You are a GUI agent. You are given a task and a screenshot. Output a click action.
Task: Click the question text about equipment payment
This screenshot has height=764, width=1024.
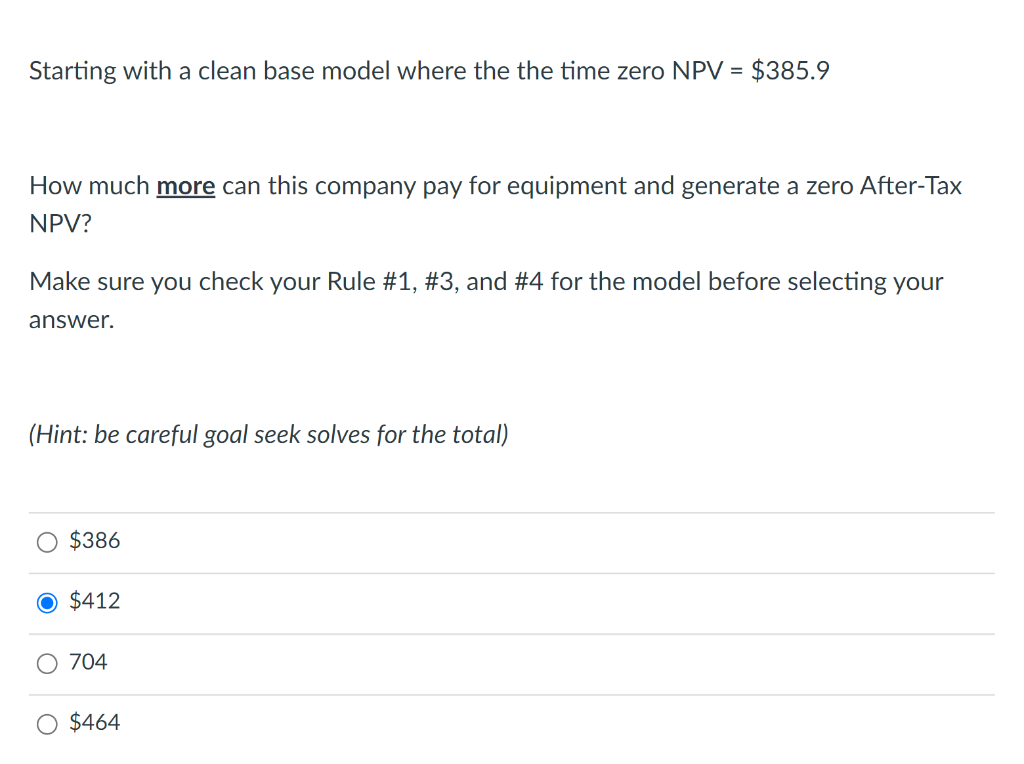click(x=495, y=204)
